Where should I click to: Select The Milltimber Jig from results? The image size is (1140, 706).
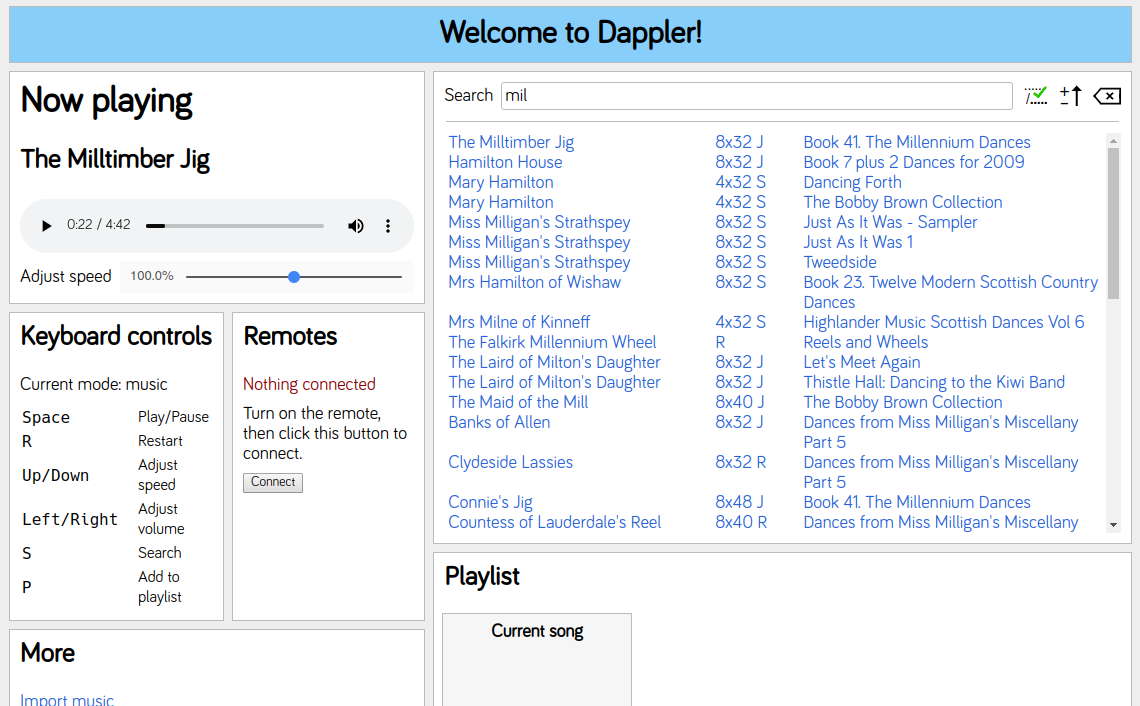(x=511, y=142)
